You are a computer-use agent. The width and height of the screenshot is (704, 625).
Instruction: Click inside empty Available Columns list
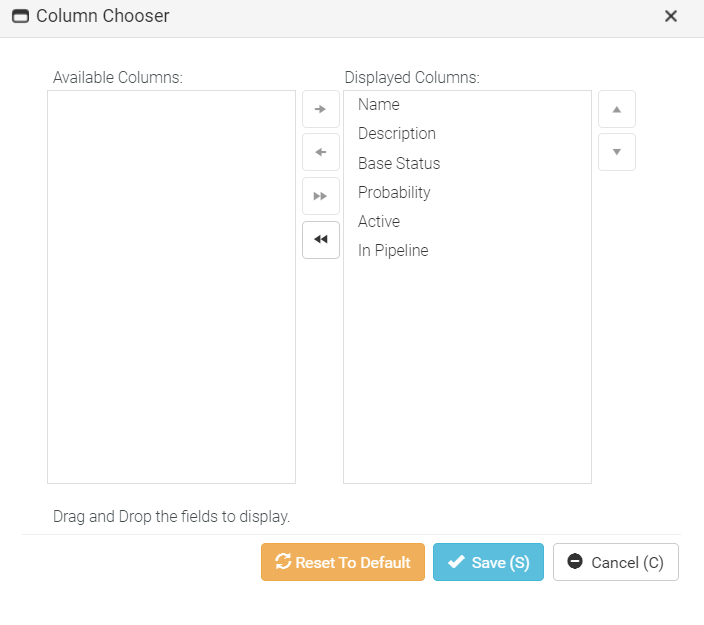tap(171, 287)
